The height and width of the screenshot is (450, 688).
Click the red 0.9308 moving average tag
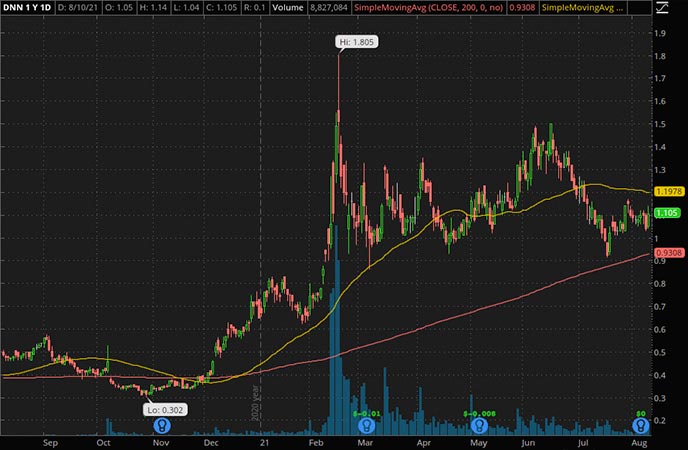669,253
